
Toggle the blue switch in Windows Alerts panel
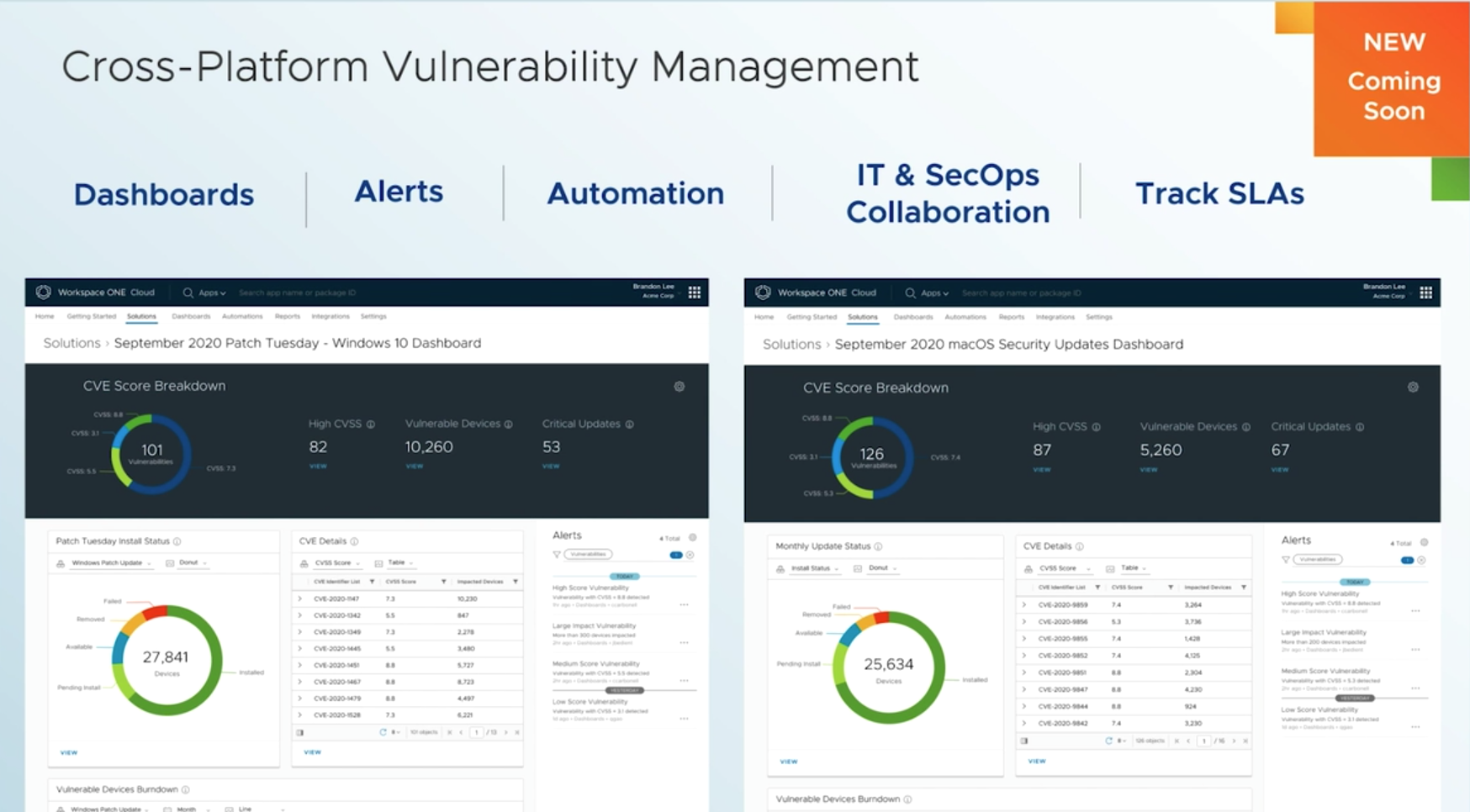tap(677, 554)
